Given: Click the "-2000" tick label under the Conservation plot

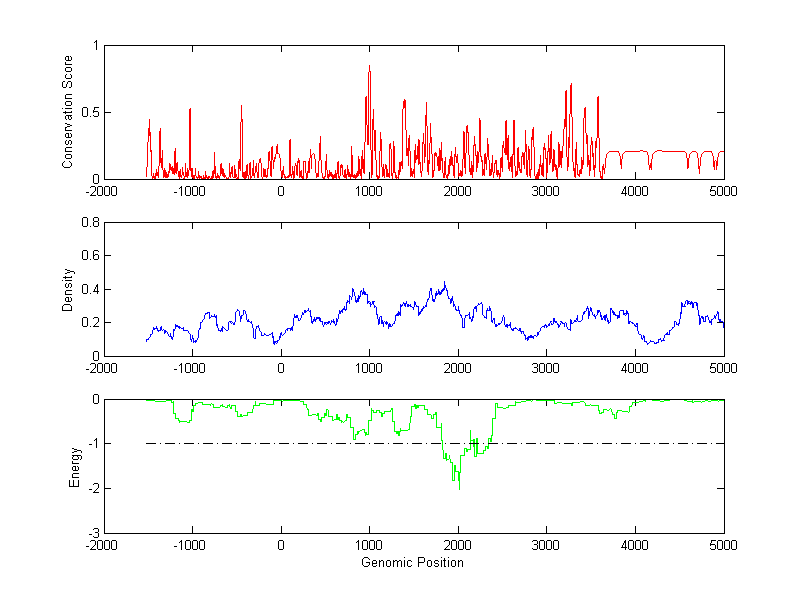Looking at the screenshot, I should (x=102, y=191).
